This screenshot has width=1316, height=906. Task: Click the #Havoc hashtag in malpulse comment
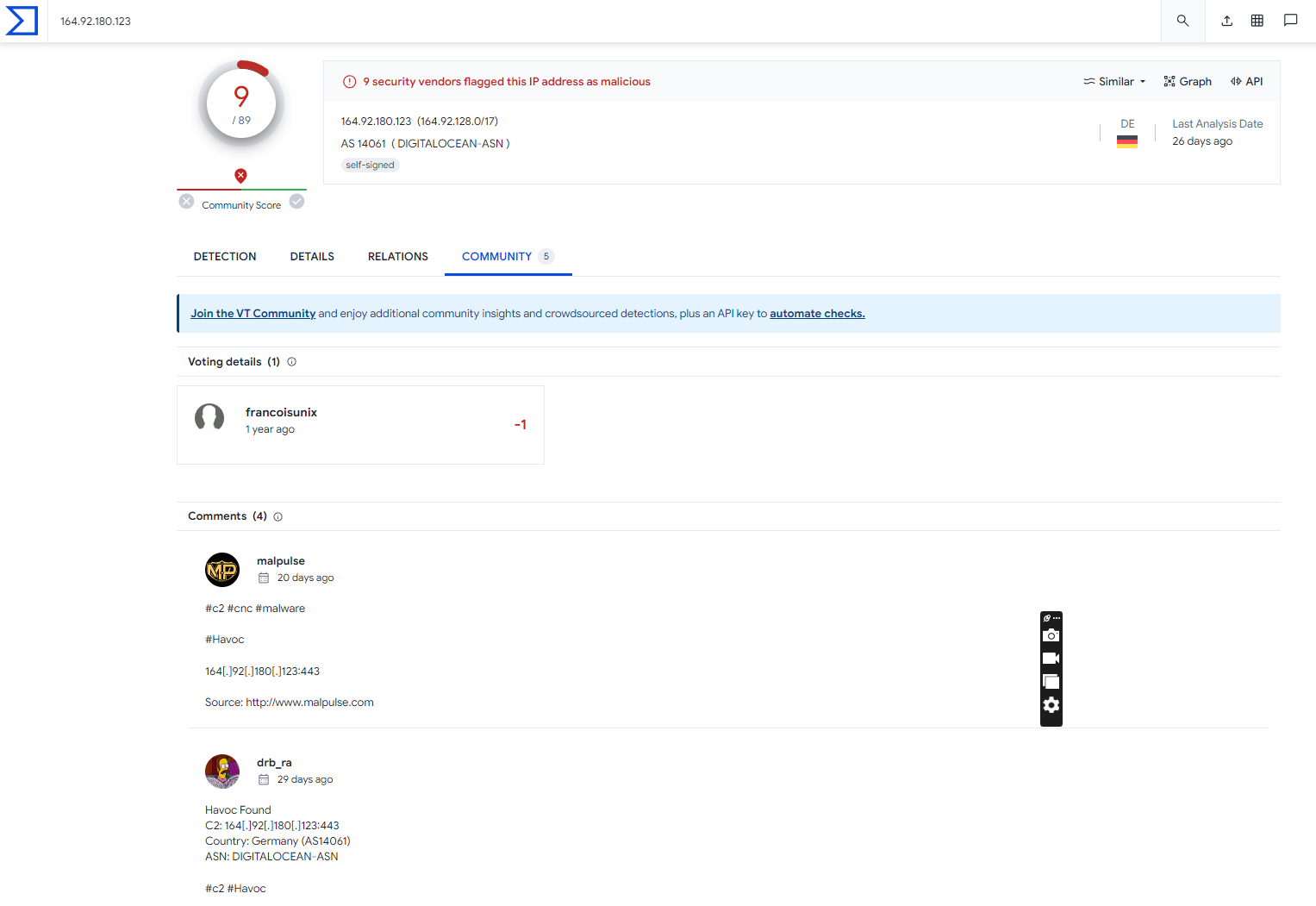225,640
